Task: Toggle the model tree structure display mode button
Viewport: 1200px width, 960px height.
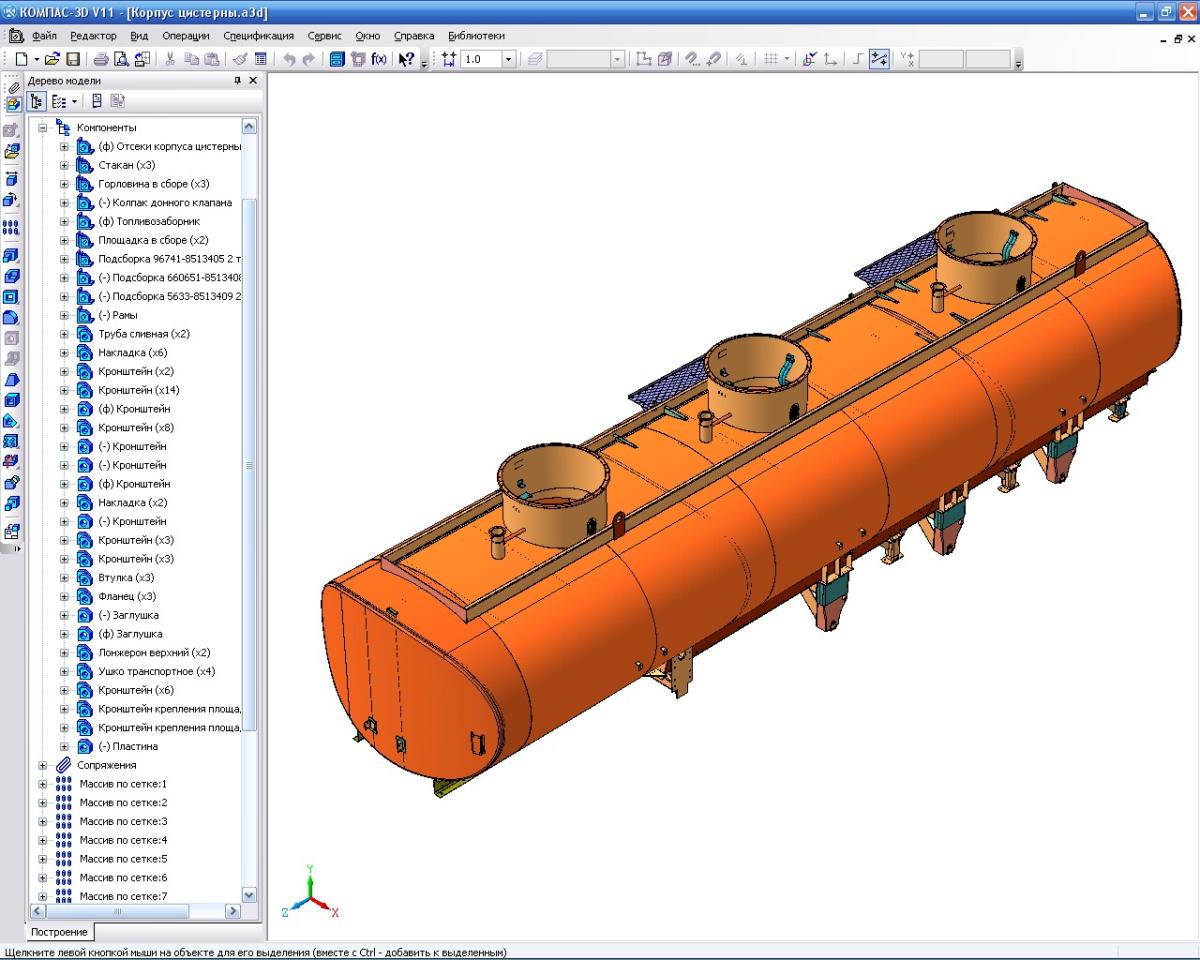Action: (37, 101)
